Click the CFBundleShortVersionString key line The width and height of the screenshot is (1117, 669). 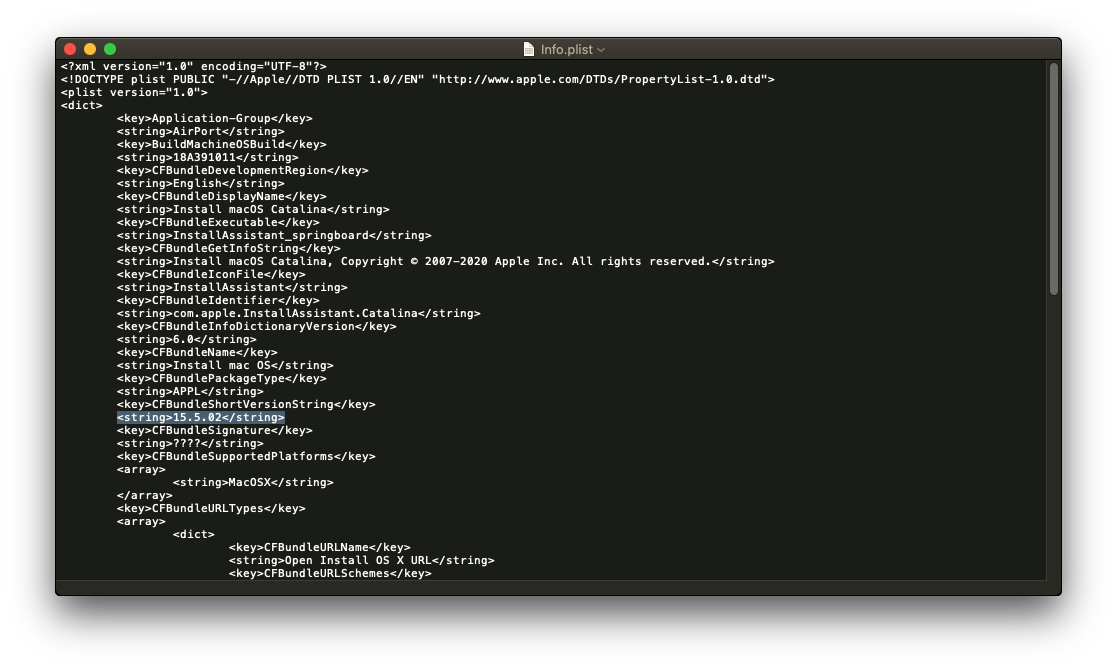click(x=246, y=405)
